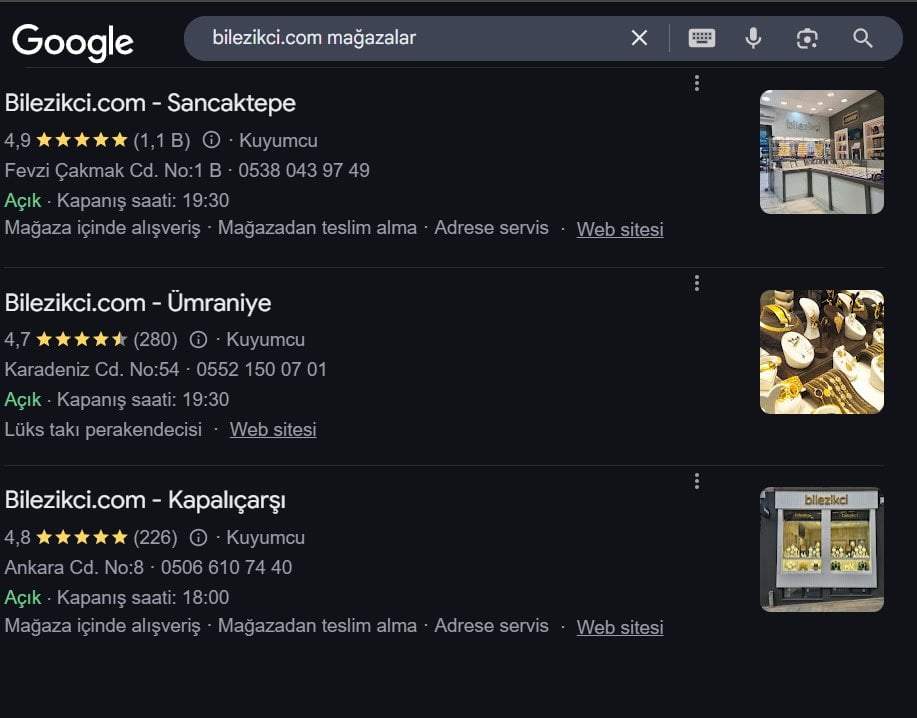Click phone number 0506 610 74 40
Viewport: 917px width, 718px height.
(226, 567)
